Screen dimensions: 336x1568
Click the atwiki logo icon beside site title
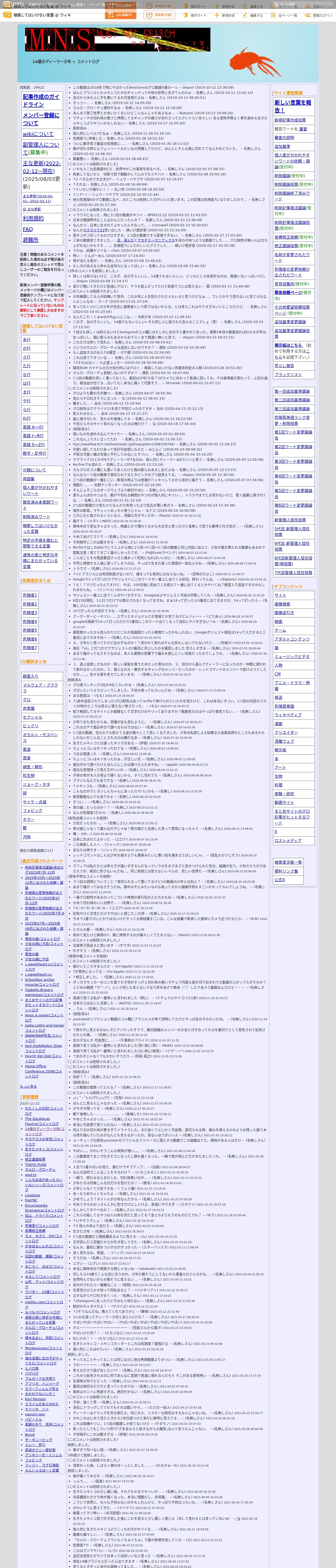point(7,15)
